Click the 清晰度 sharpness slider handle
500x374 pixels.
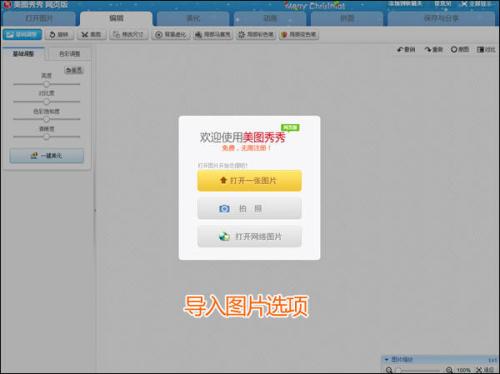click(x=46, y=136)
